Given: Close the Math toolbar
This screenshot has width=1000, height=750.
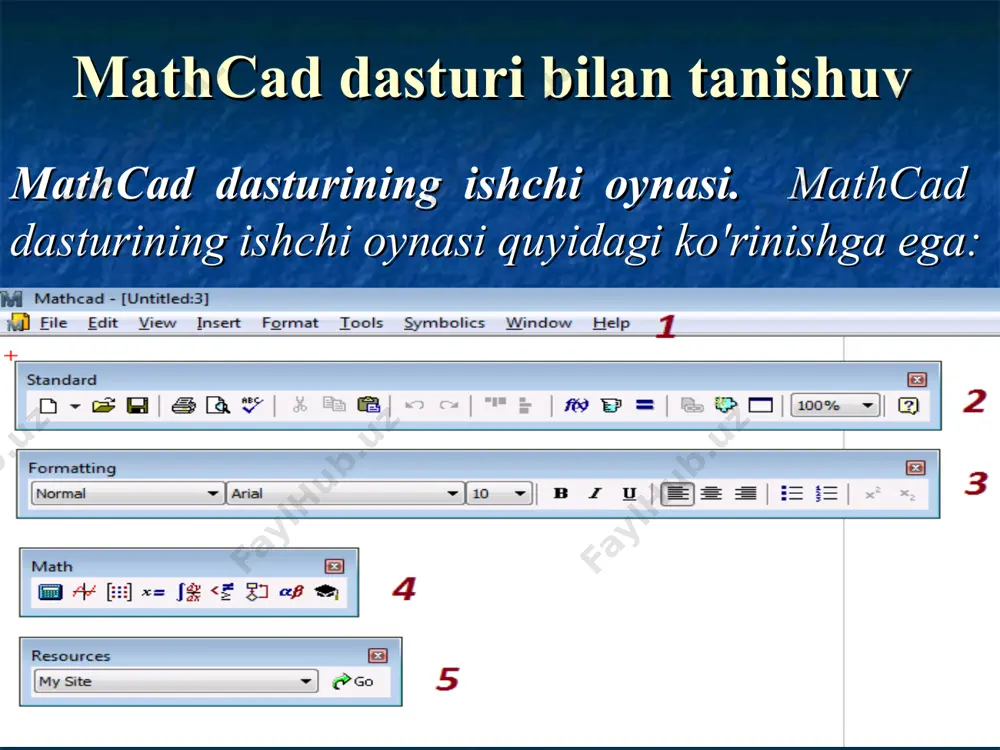Looking at the screenshot, I should point(334,566).
